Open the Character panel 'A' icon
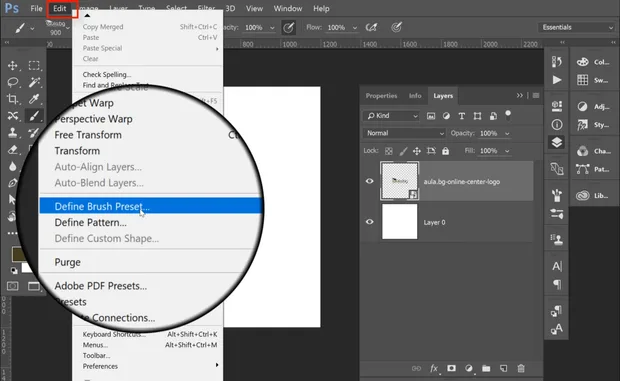The width and height of the screenshot is (620, 381). 557,266
